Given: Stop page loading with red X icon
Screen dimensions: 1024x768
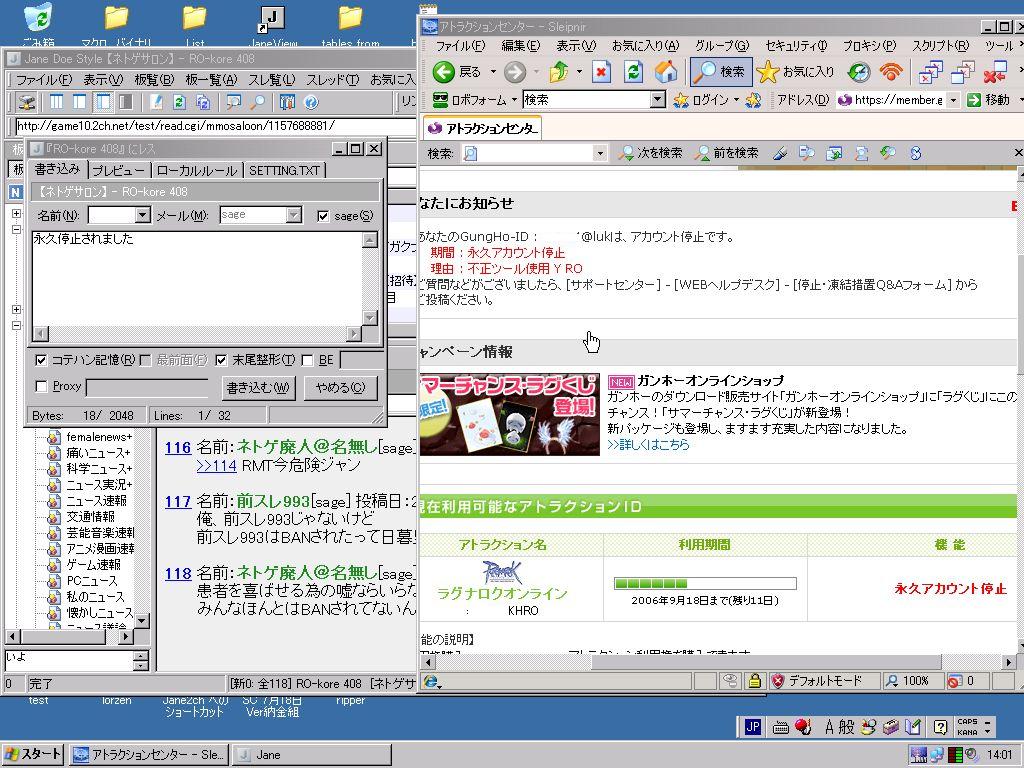Looking at the screenshot, I should tap(601, 72).
